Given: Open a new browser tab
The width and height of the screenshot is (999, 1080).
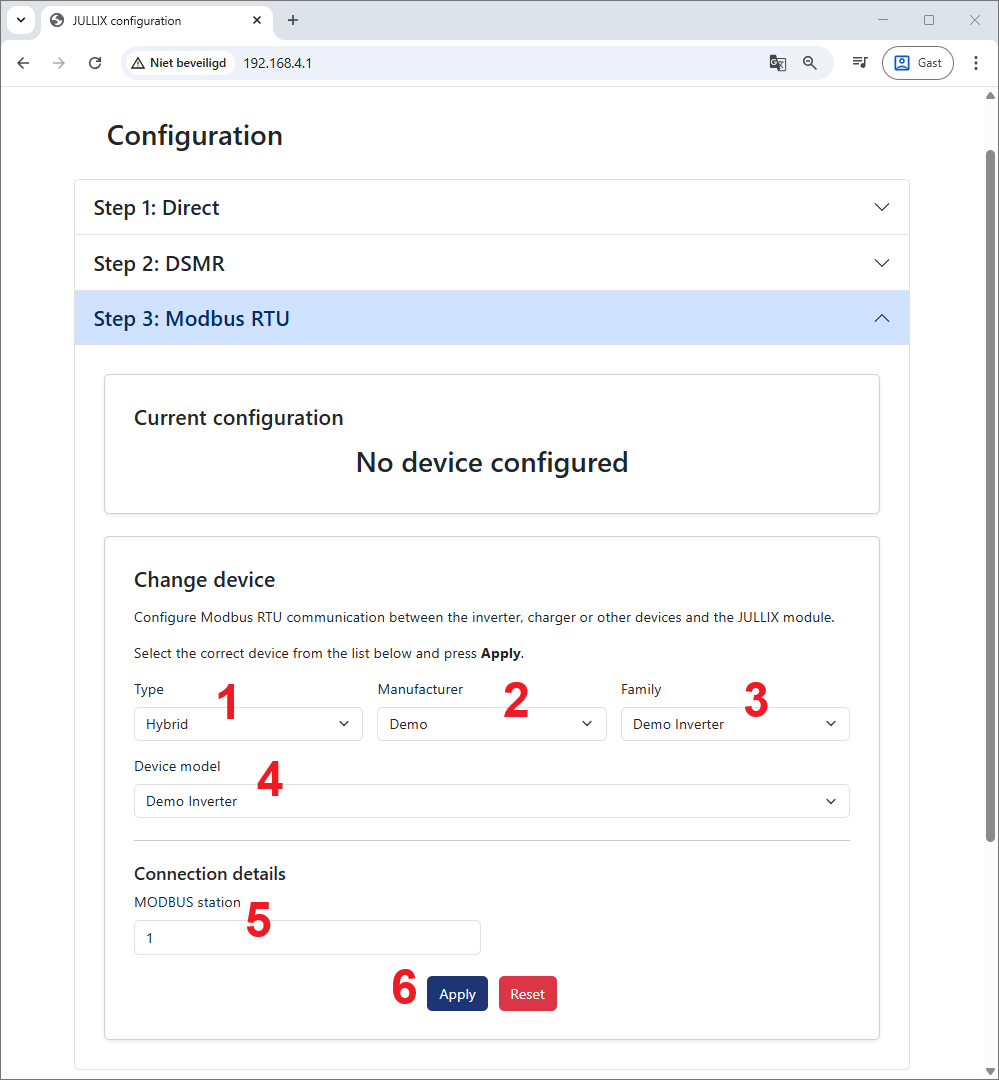Looking at the screenshot, I should (x=293, y=20).
